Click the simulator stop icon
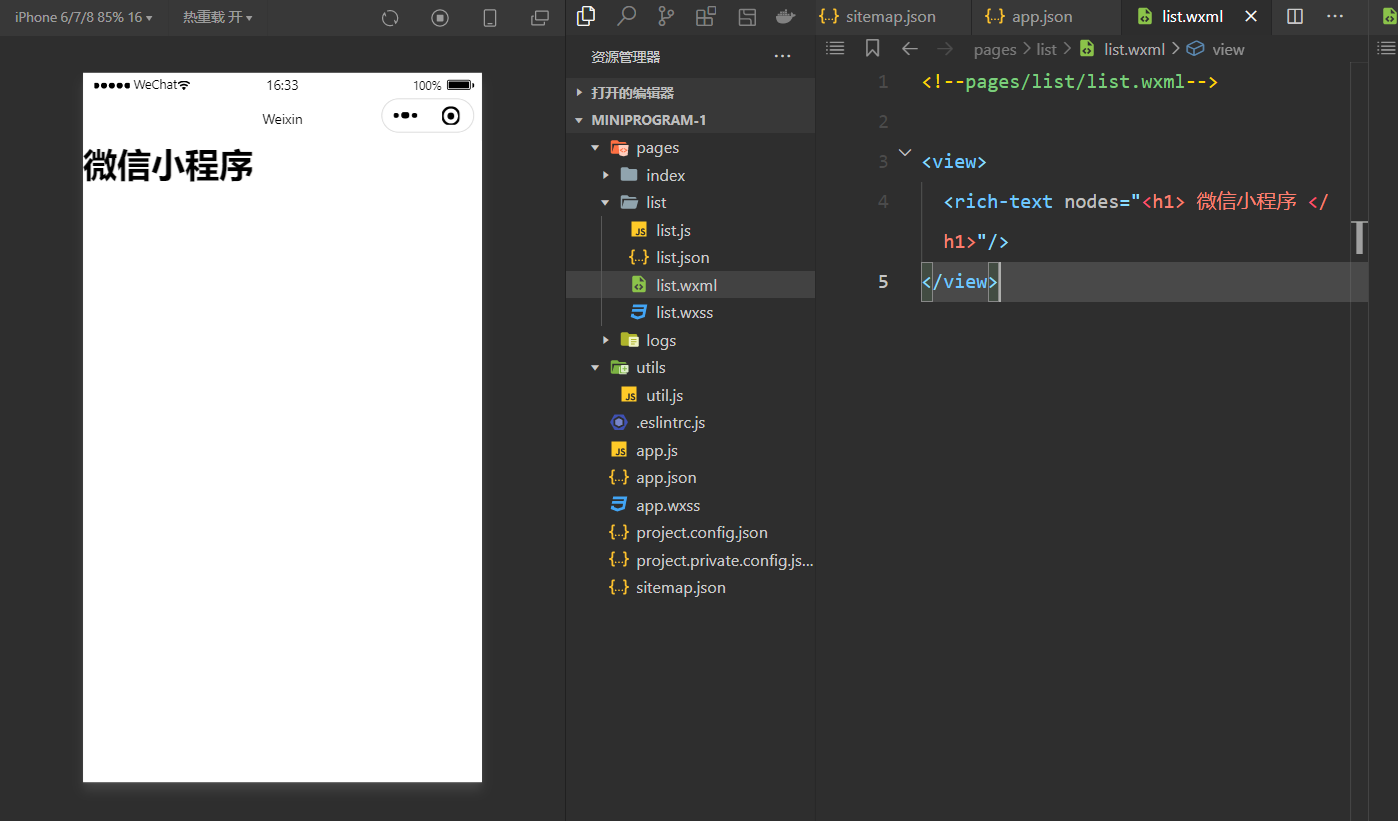1398x821 pixels. click(x=440, y=18)
